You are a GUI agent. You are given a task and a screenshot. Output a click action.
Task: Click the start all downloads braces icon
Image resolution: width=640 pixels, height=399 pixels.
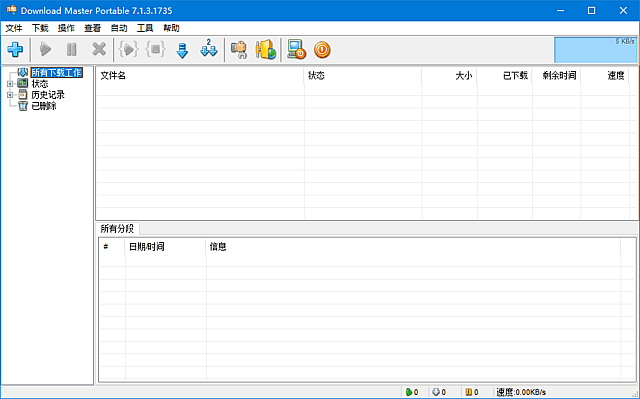point(128,50)
